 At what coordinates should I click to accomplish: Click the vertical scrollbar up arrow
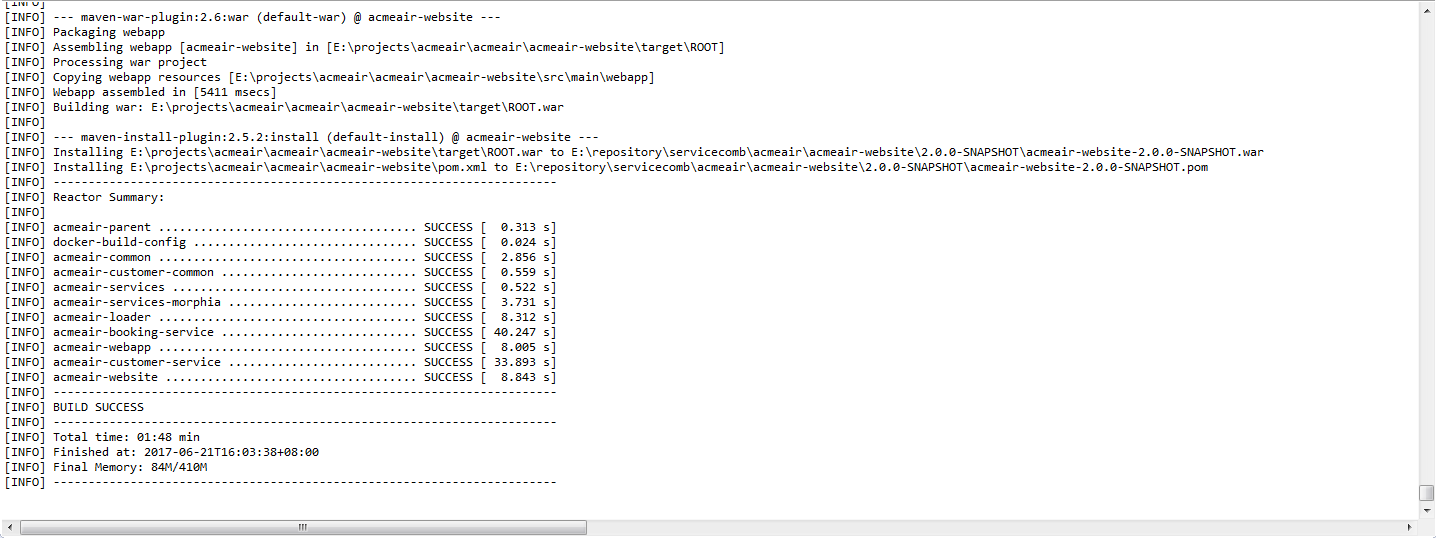pyautogui.click(x=1427, y=8)
